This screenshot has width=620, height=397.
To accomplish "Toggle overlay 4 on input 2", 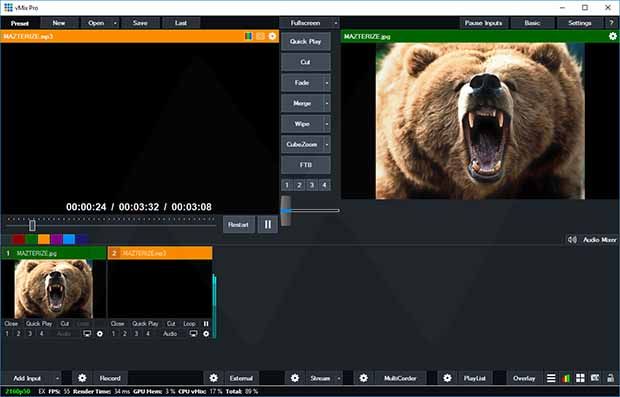I will coord(147,334).
